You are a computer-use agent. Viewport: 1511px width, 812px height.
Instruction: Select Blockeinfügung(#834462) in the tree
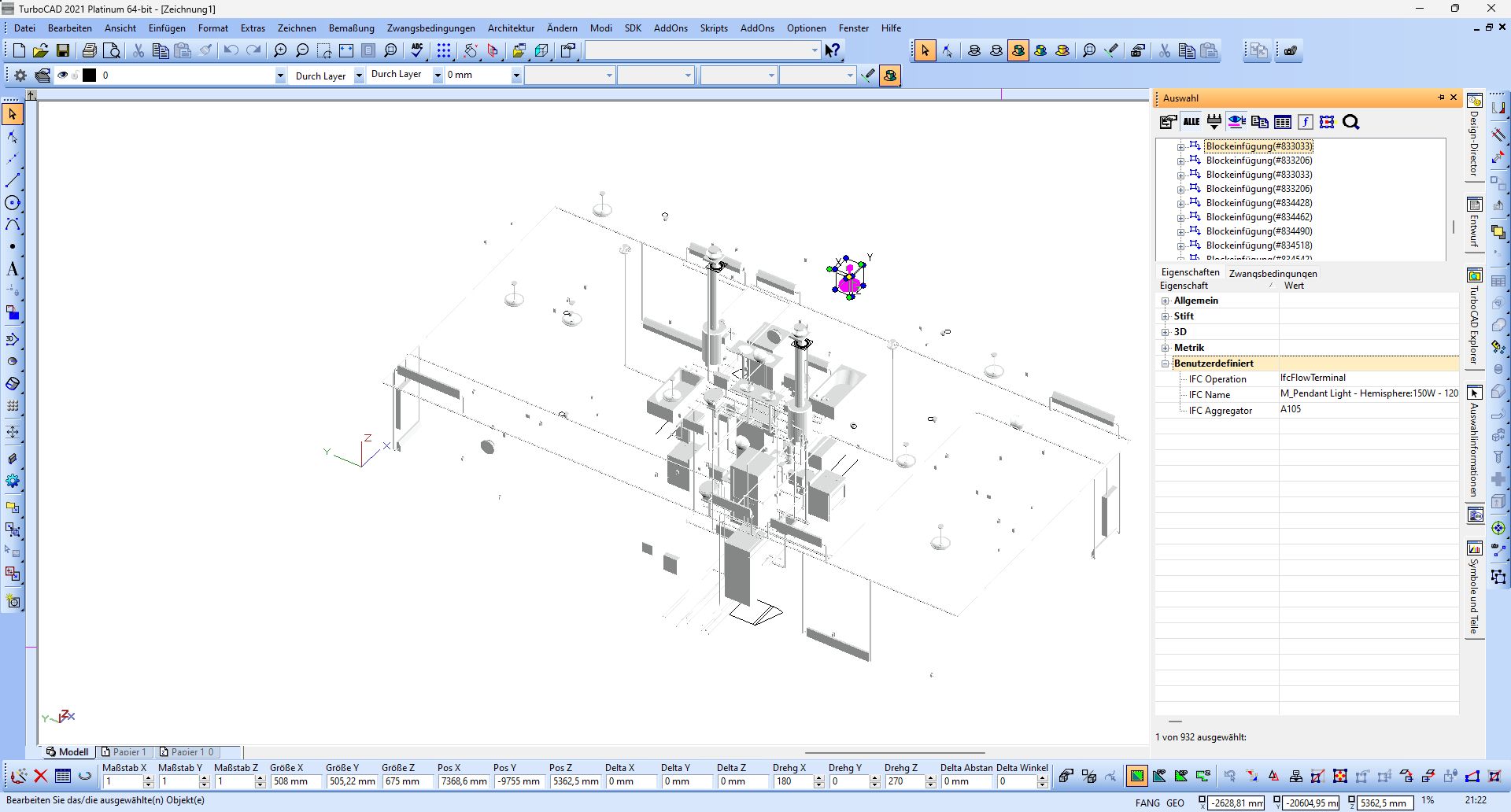(1259, 217)
